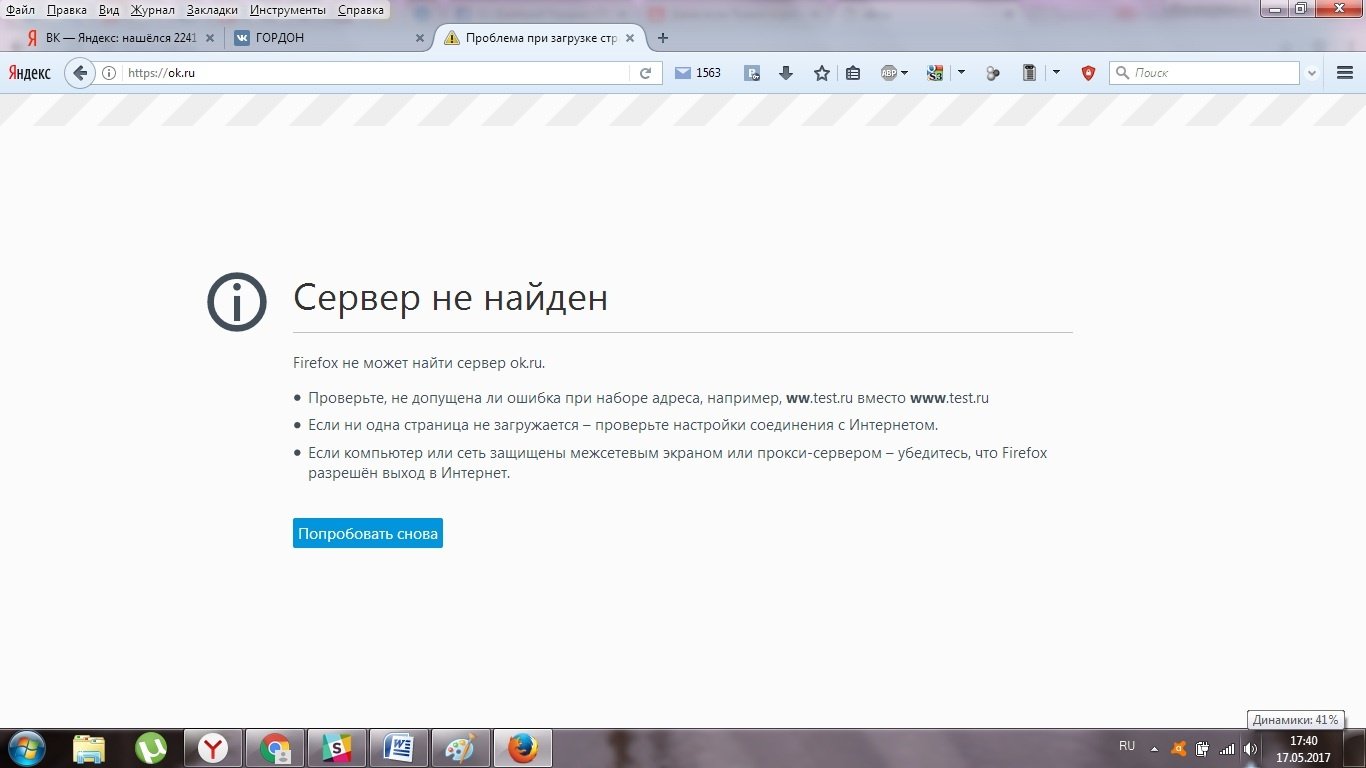Open the mail icon showing 1563
1366x768 pixels.
pos(697,73)
